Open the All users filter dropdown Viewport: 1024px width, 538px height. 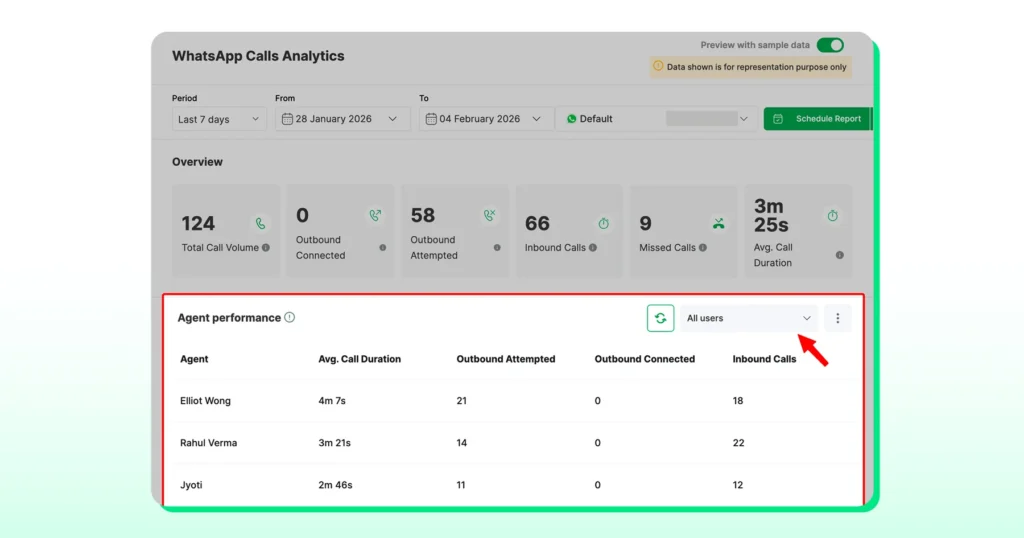(x=748, y=318)
